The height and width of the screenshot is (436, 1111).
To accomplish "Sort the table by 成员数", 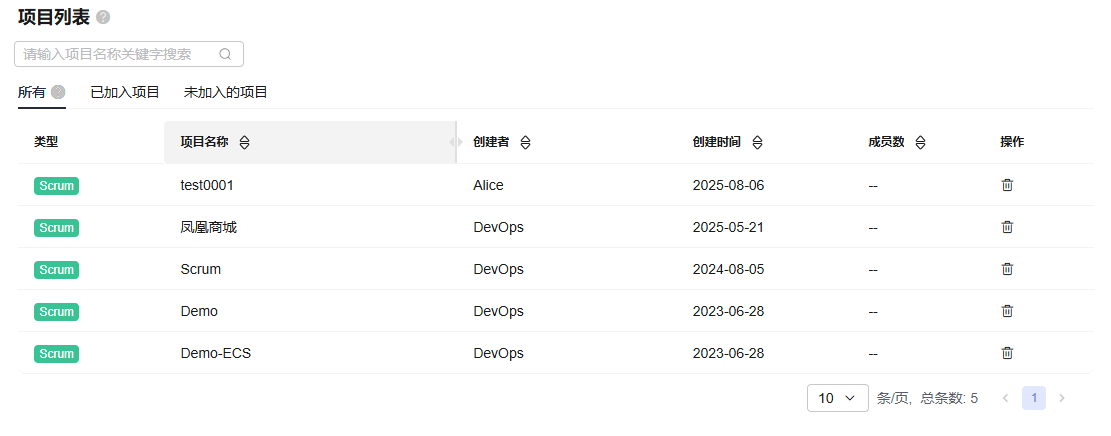I will coord(920,142).
